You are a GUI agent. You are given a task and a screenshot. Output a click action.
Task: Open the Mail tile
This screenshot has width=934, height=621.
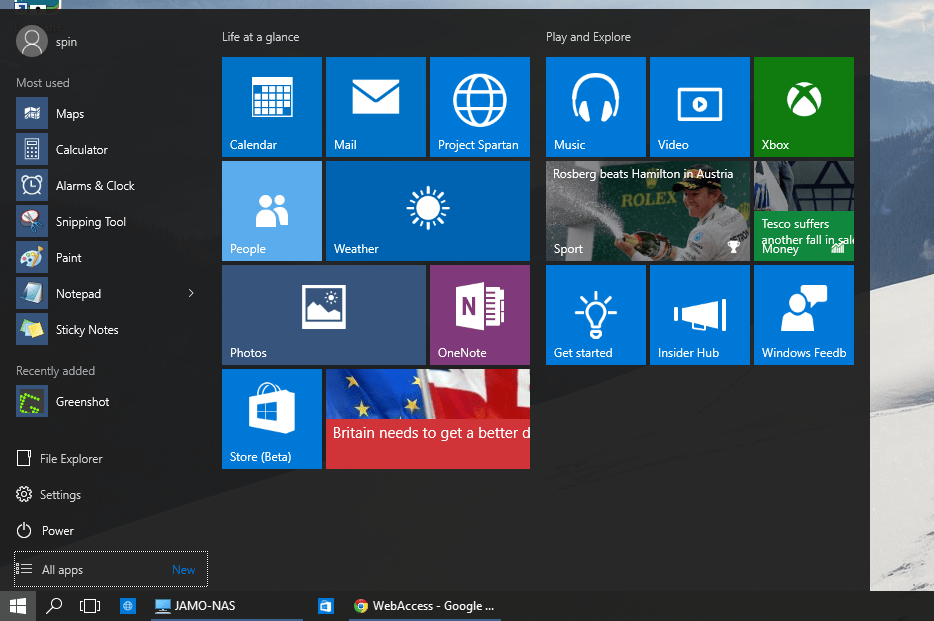[376, 107]
